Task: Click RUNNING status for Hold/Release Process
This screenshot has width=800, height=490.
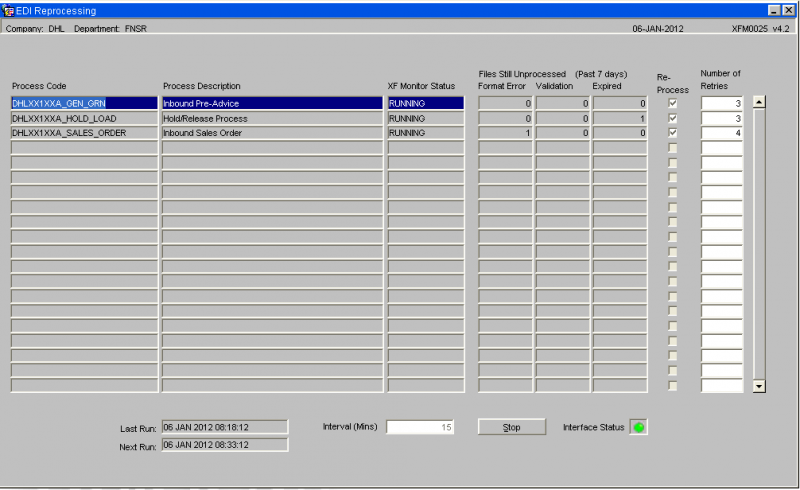Action: click(426, 118)
